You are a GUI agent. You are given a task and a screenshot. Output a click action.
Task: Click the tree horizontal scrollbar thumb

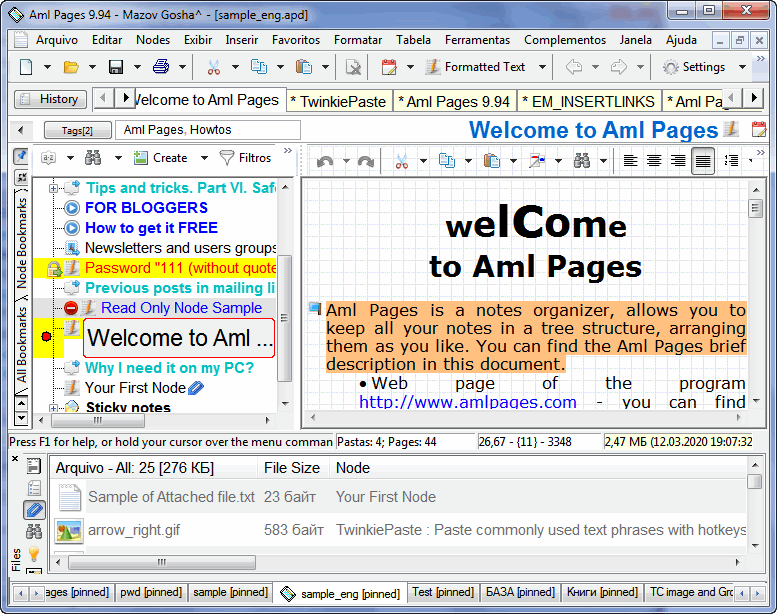[98, 420]
